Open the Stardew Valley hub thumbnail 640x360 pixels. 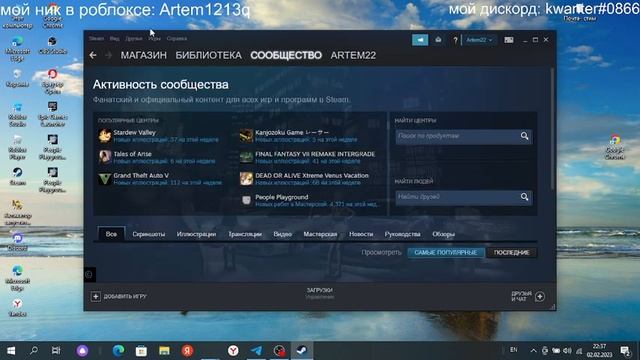(x=105, y=136)
